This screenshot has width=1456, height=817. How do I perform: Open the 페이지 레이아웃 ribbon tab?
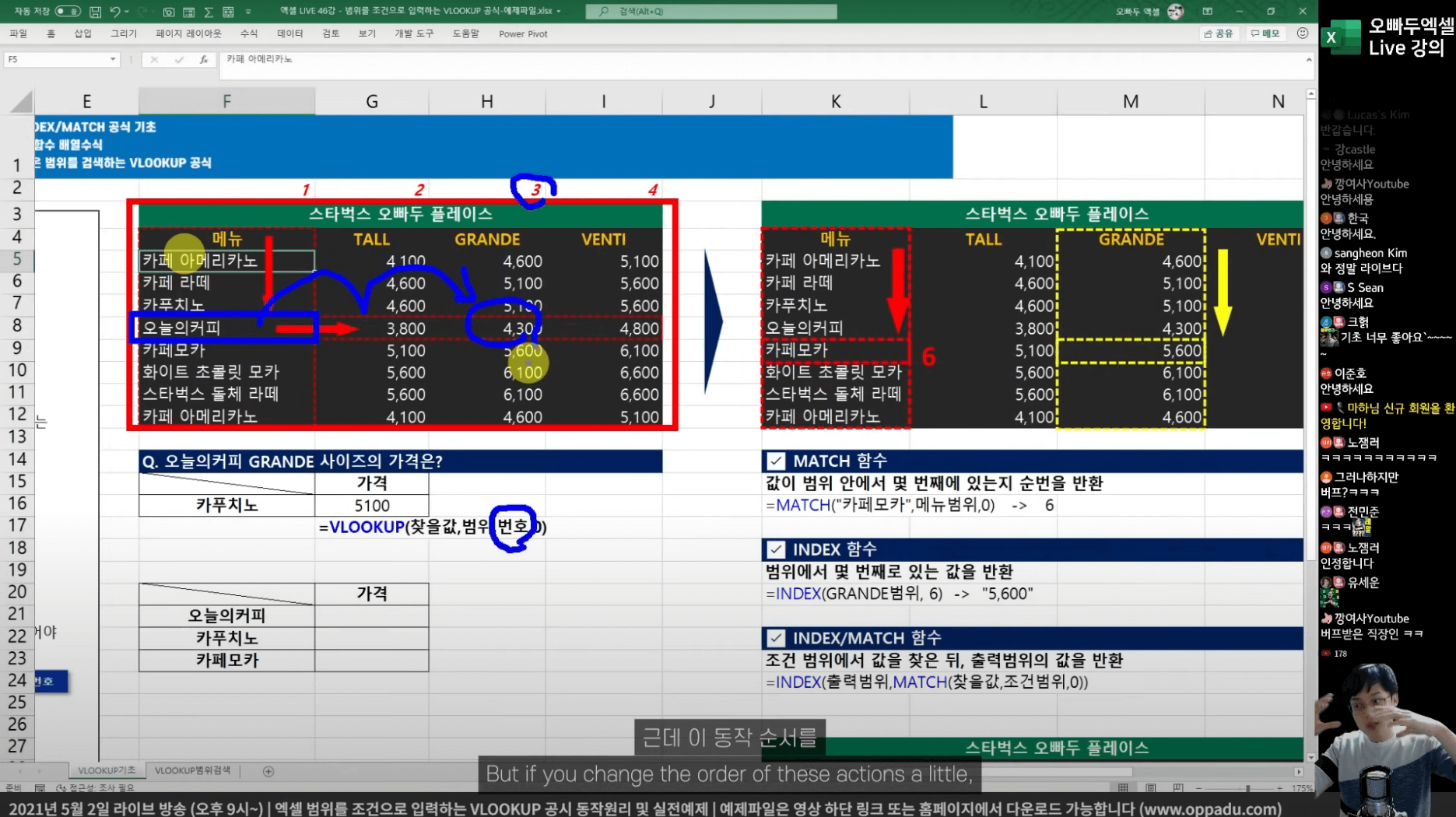(x=188, y=33)
